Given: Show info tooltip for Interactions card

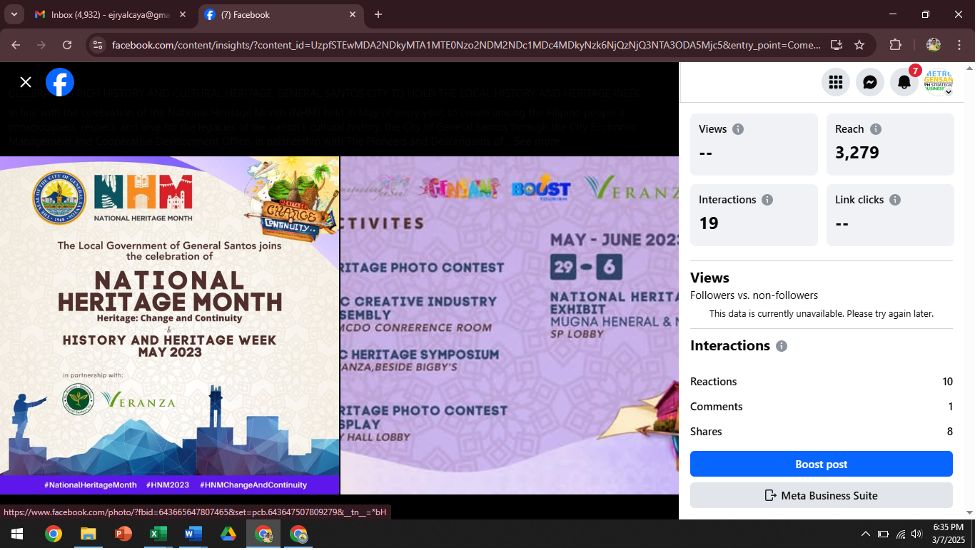Looking at the screenshot, I should click(767, 200).
